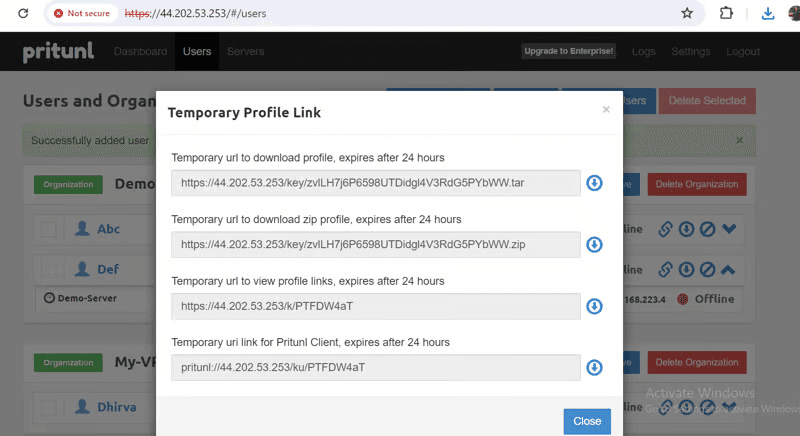Open the Dashboard tab in navbar
The height and width of the screenshot is (436, 800).
(x=140, y=52)
